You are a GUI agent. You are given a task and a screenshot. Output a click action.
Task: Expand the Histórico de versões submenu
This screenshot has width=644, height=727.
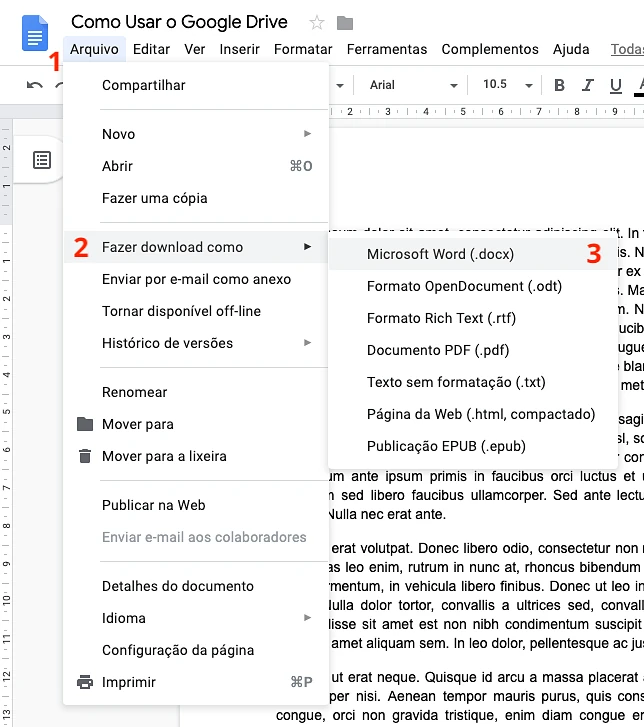[x=307, y=343]
